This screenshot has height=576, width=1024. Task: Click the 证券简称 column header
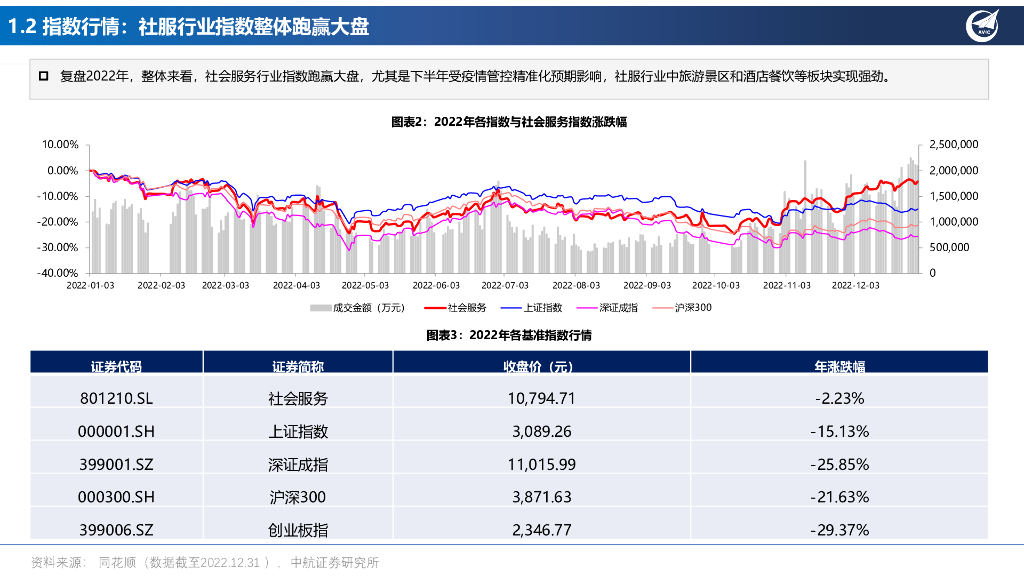[297, 365]
